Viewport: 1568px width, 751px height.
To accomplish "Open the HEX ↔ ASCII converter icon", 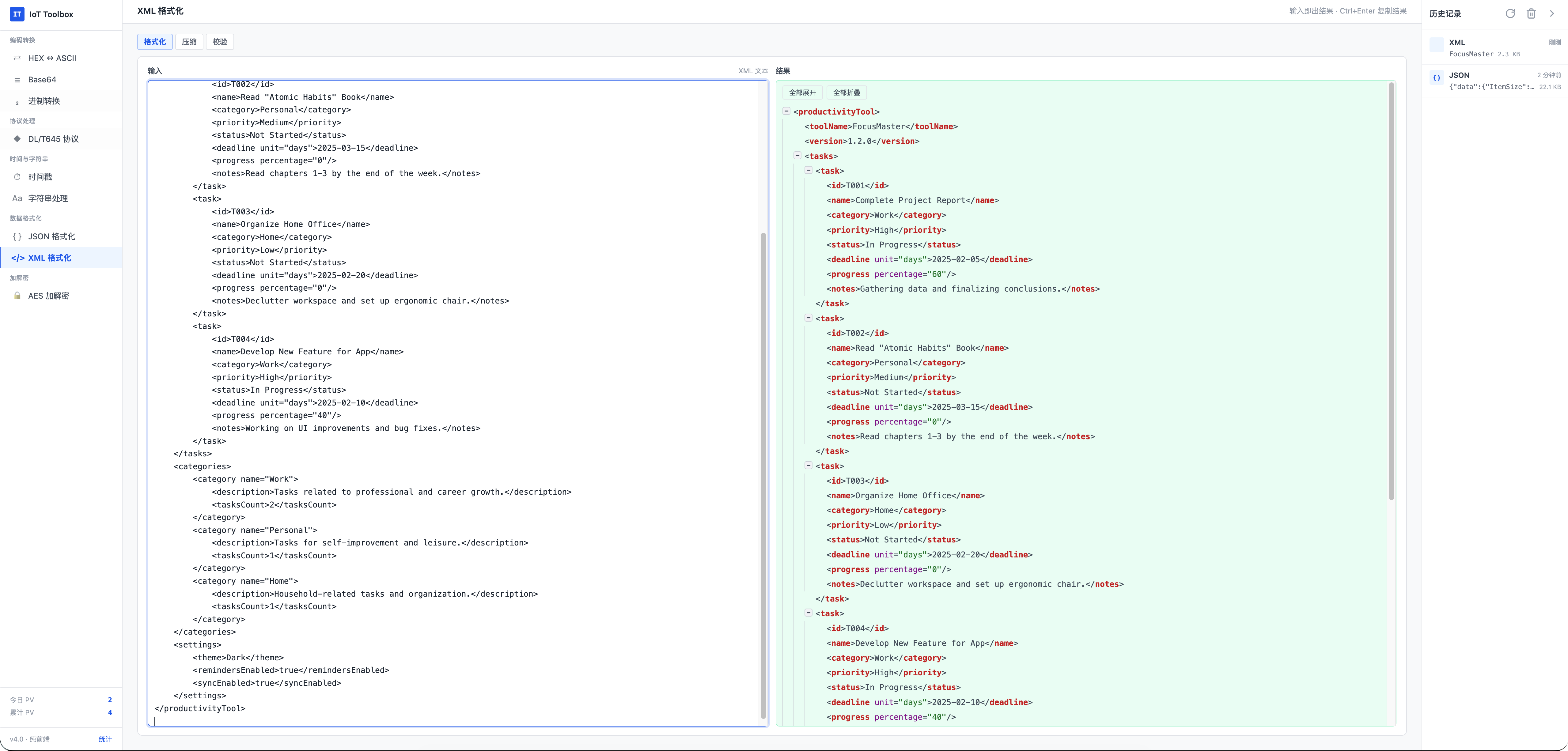I will tap(17, 58).
